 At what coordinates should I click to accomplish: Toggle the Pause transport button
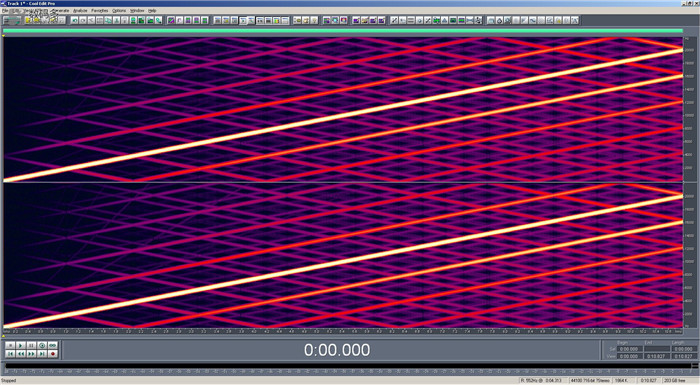click(31, 345)
